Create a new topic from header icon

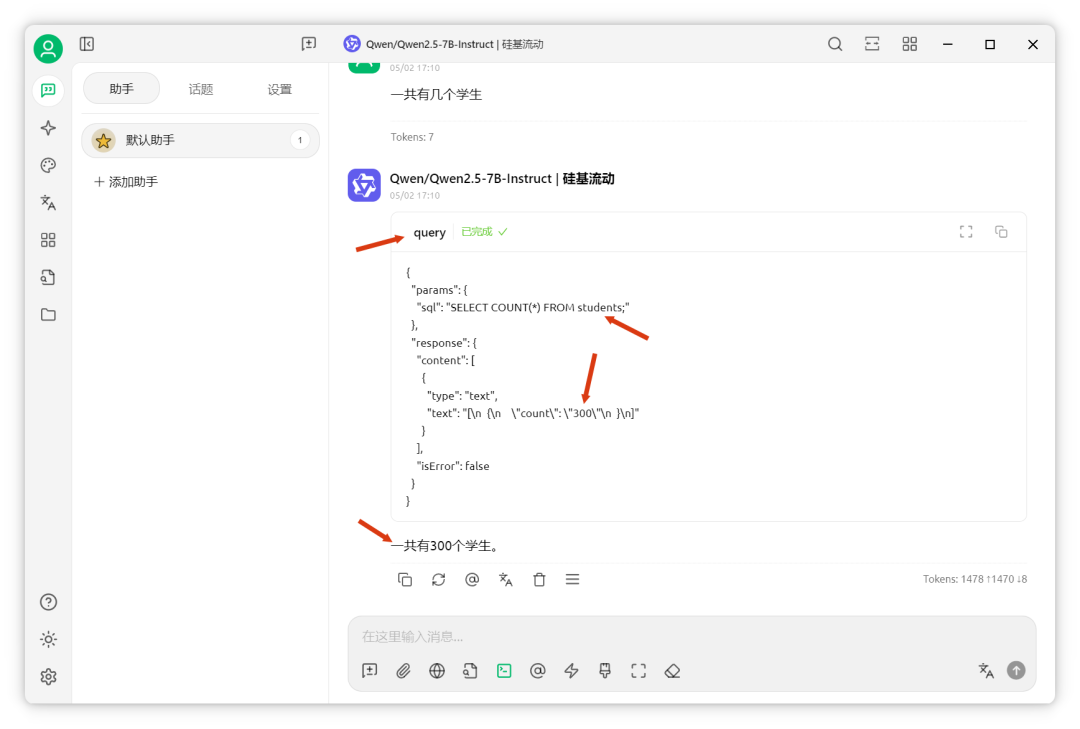(x=309, y=44)
